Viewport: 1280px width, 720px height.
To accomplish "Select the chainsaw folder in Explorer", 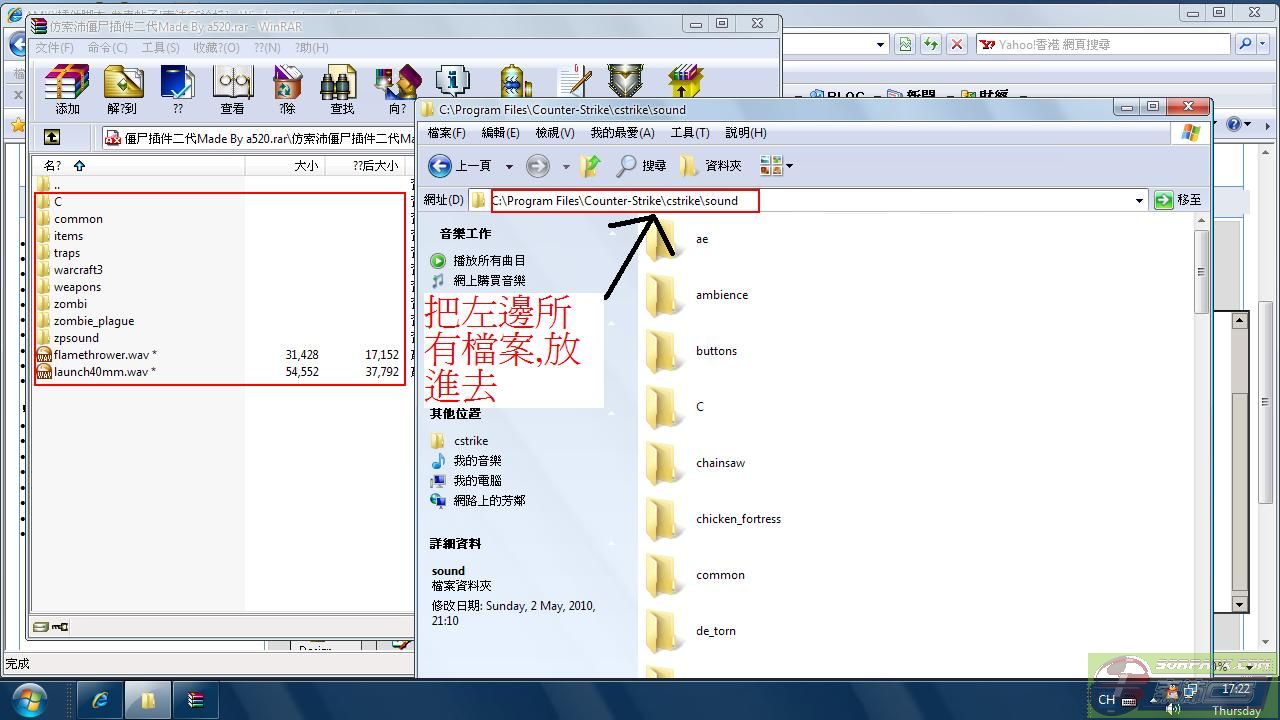I will pyautogui.click(x=720, y=463).
